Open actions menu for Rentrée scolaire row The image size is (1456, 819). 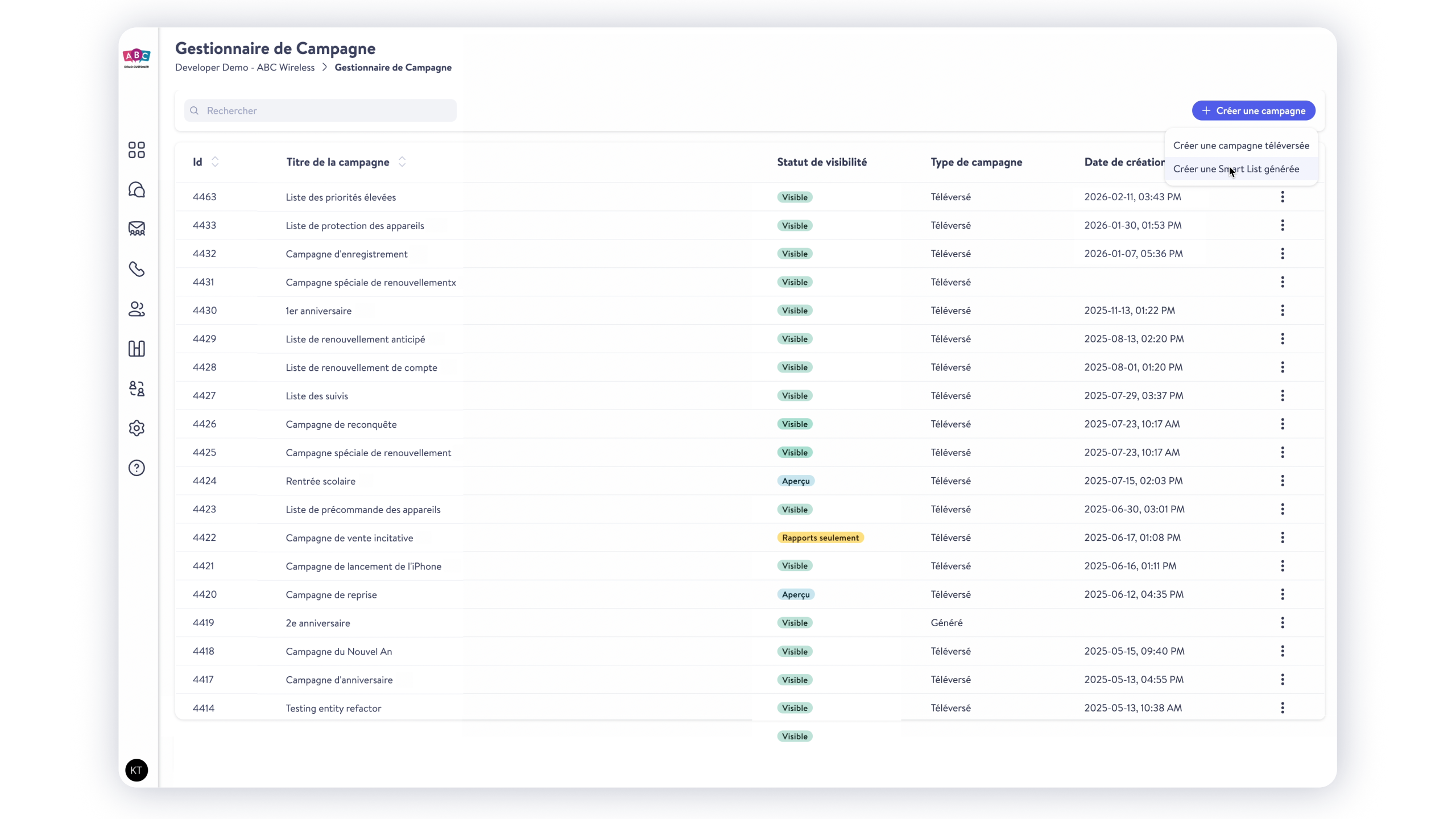pyautogui.click(x=1283, y=481)
